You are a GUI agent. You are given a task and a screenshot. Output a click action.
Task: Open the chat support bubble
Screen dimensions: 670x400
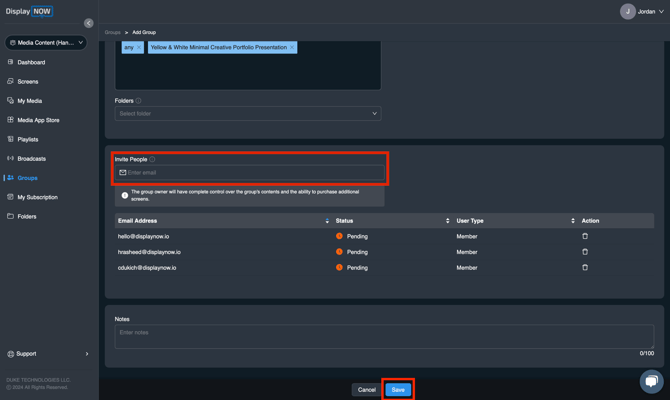tap(651, 381)
